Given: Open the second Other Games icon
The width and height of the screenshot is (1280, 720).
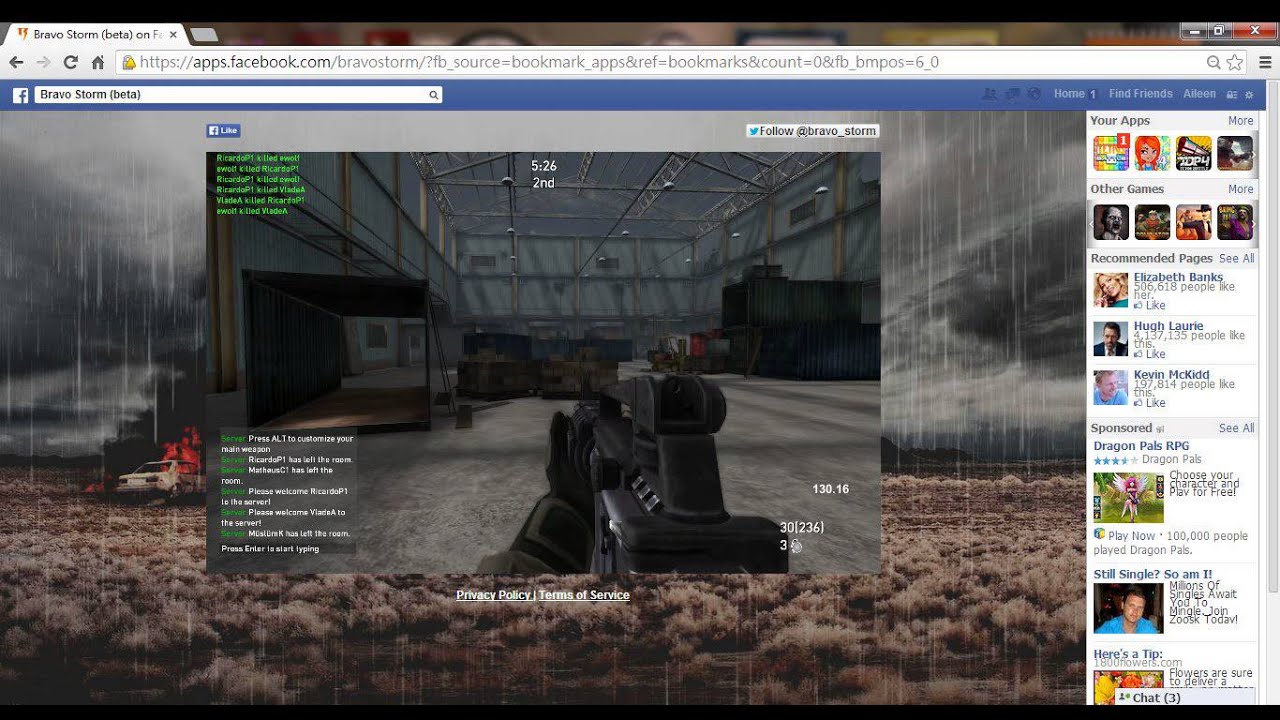Looking at the screenshot, I should pyautogui.click(x=1152, y=222).
